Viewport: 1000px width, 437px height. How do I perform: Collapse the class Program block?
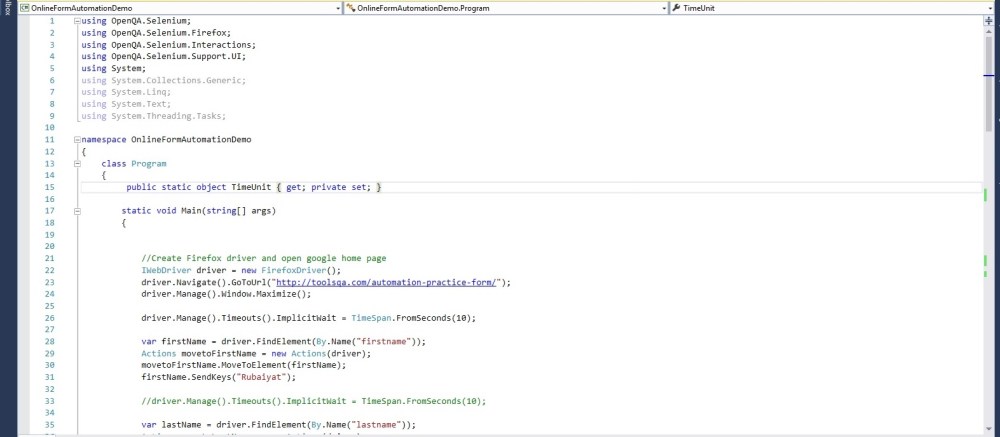(x=77, y=164)
